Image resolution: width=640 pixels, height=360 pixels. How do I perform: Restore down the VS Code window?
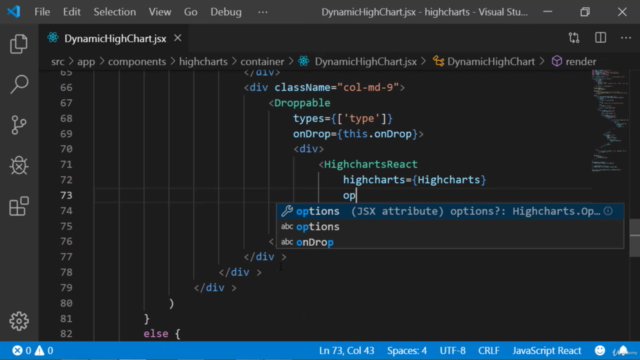tap(585, 12)
